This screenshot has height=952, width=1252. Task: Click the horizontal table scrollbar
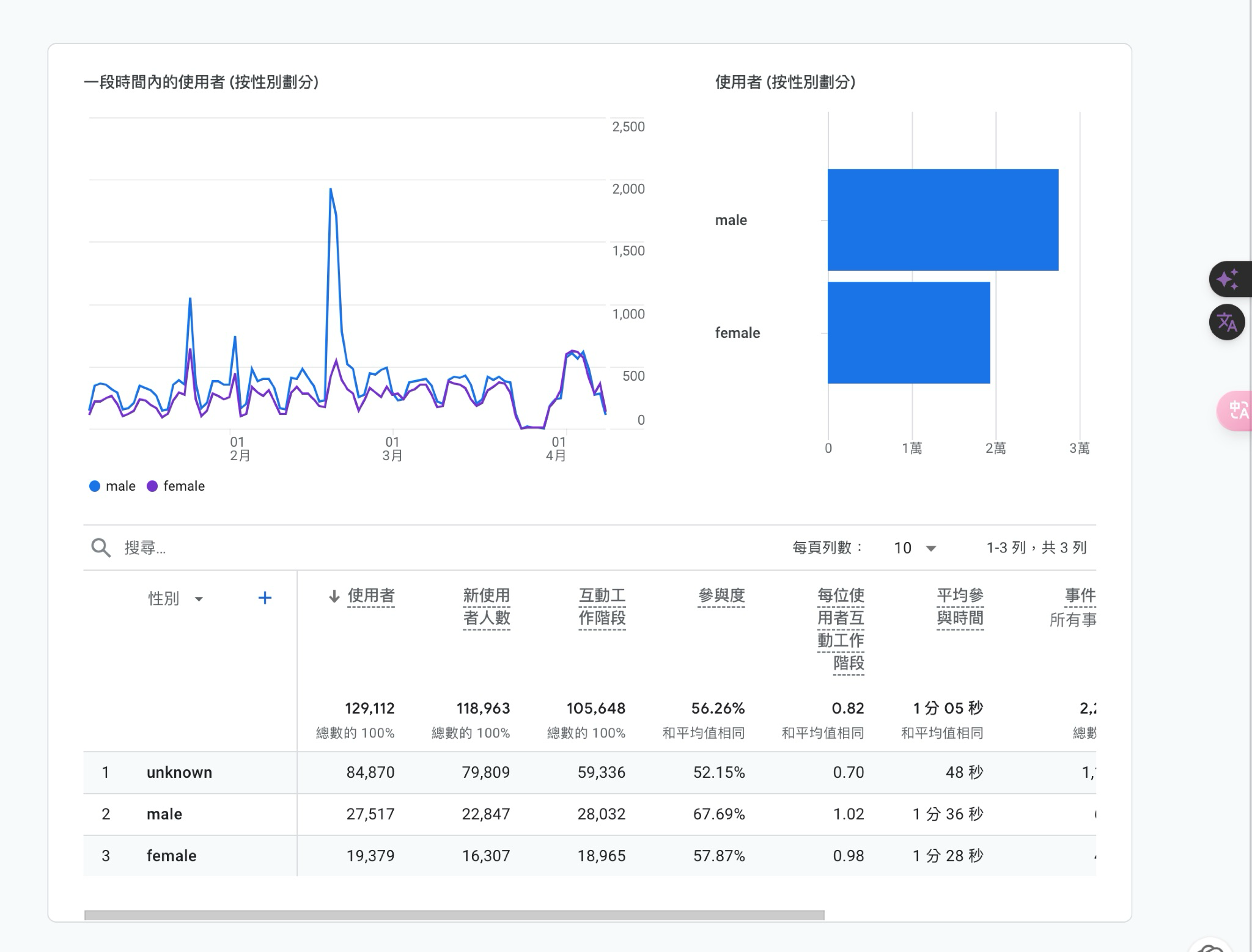(454, 915)
